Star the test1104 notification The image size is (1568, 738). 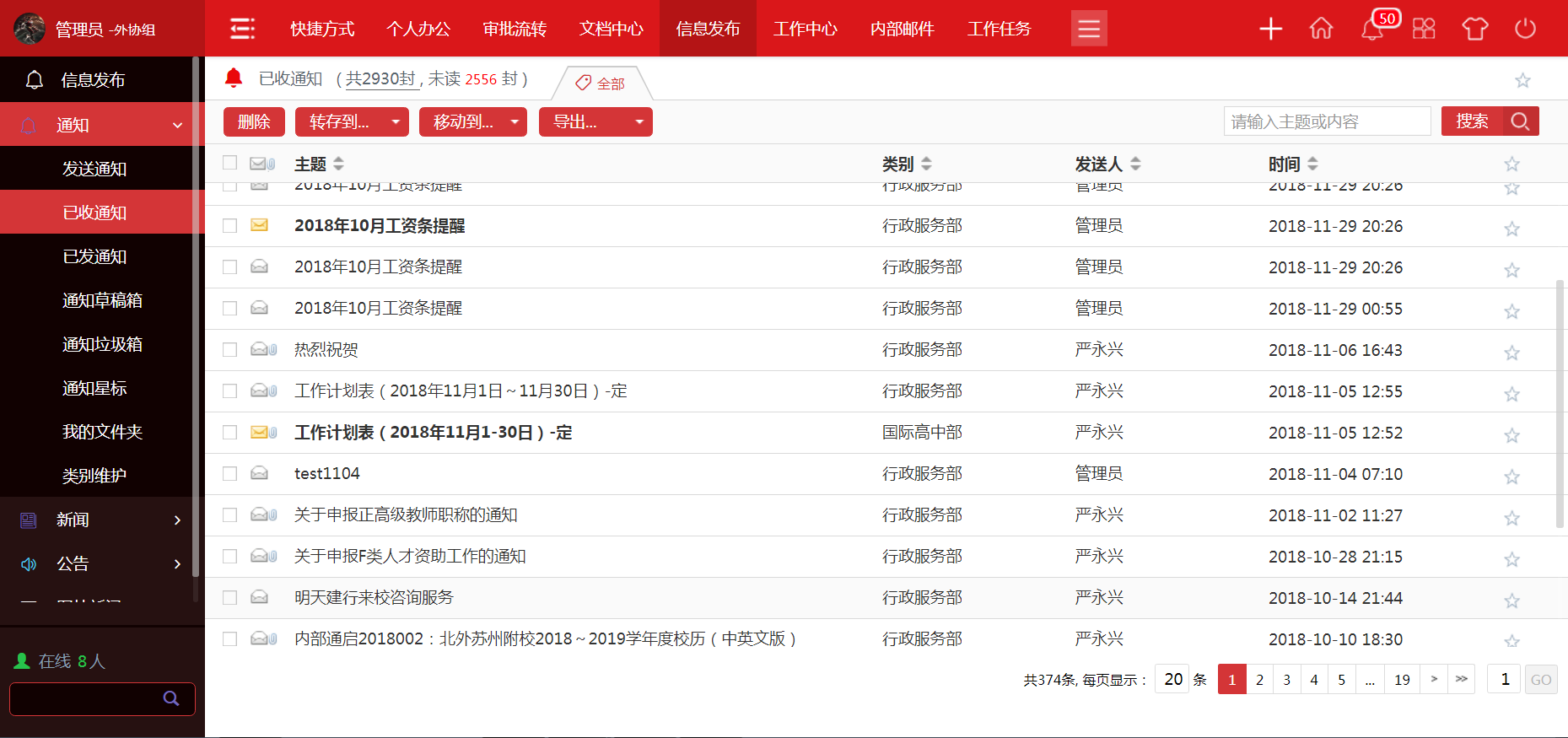(1511, 477)
